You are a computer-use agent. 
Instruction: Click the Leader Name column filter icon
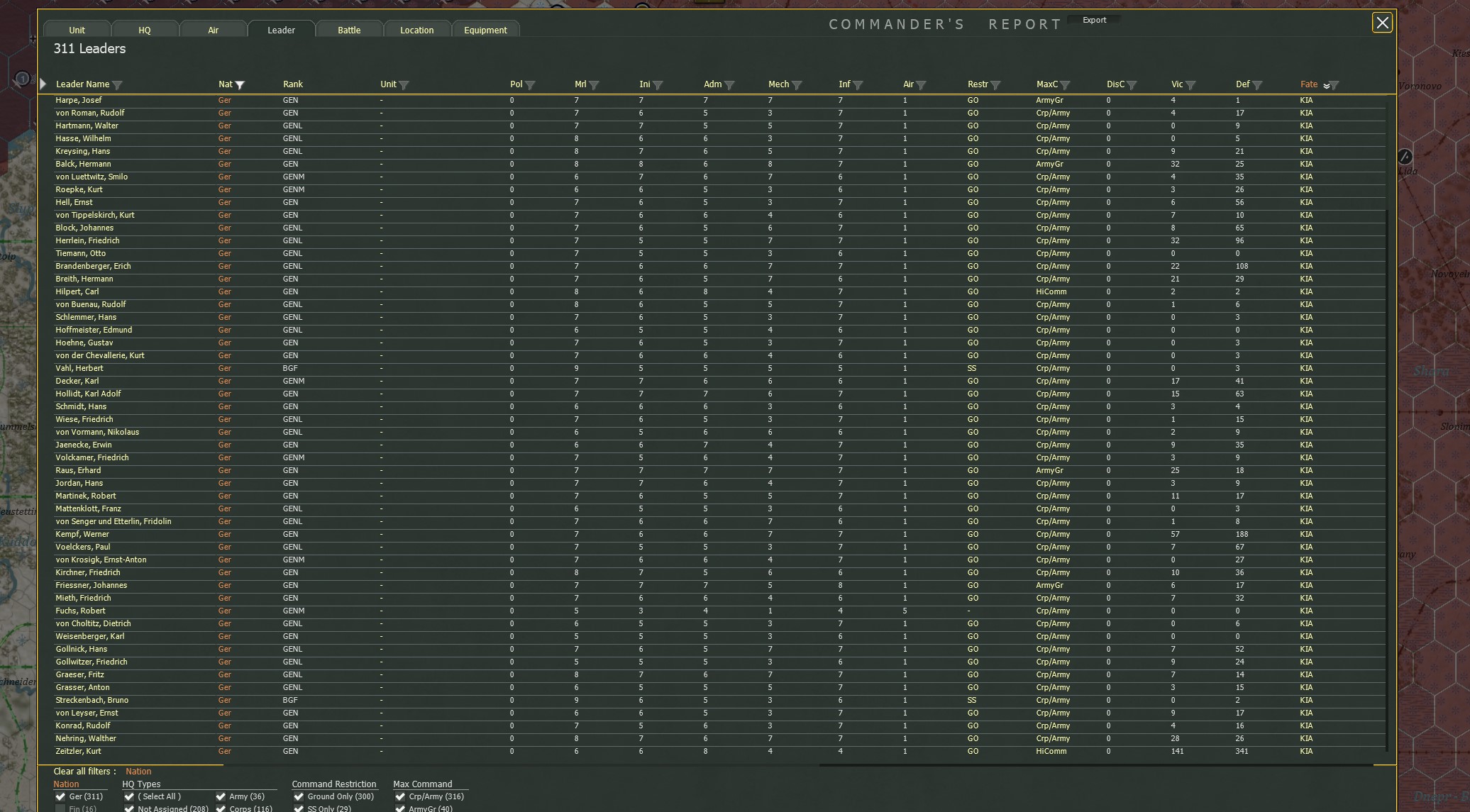tap(118, 85)
